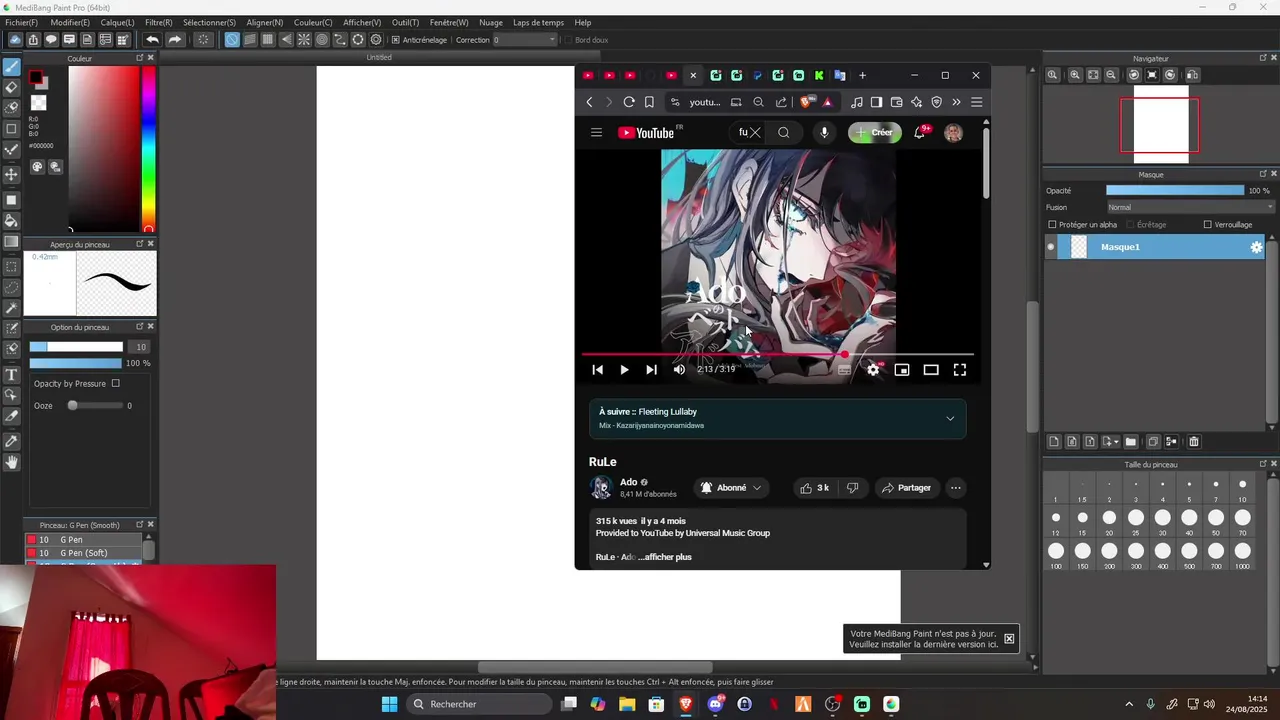This screenshot has width=1280, height=720.
Task: Open the Filtre menu
Action: (158, 22)
